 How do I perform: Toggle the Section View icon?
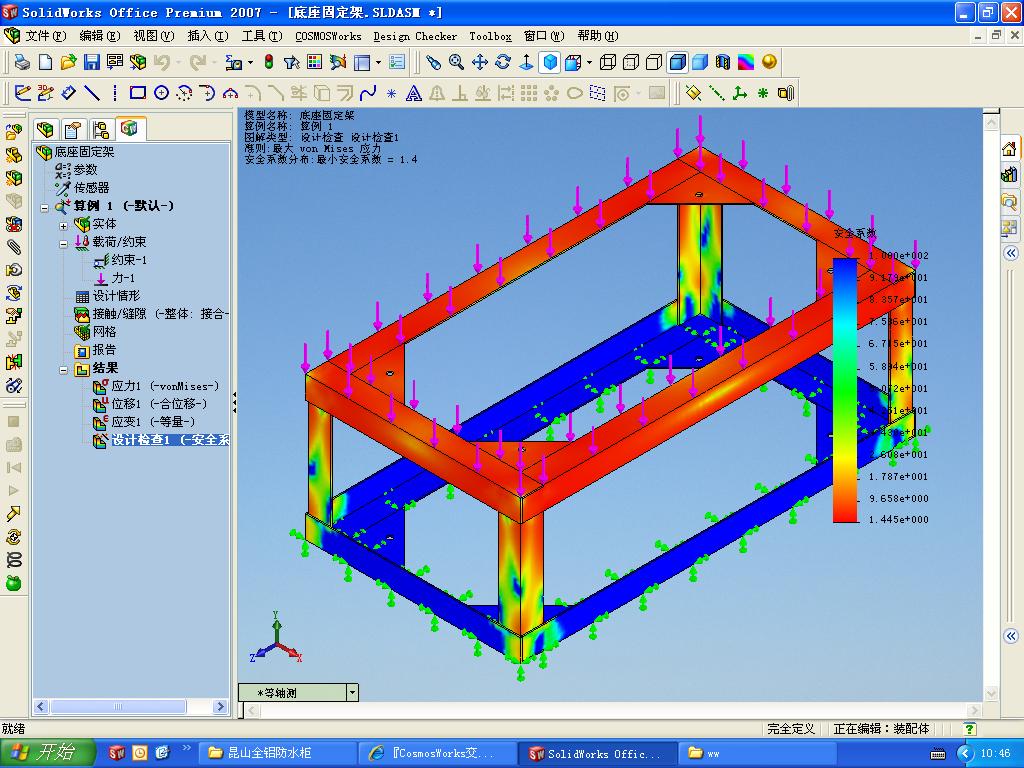[x=723, y=62]
